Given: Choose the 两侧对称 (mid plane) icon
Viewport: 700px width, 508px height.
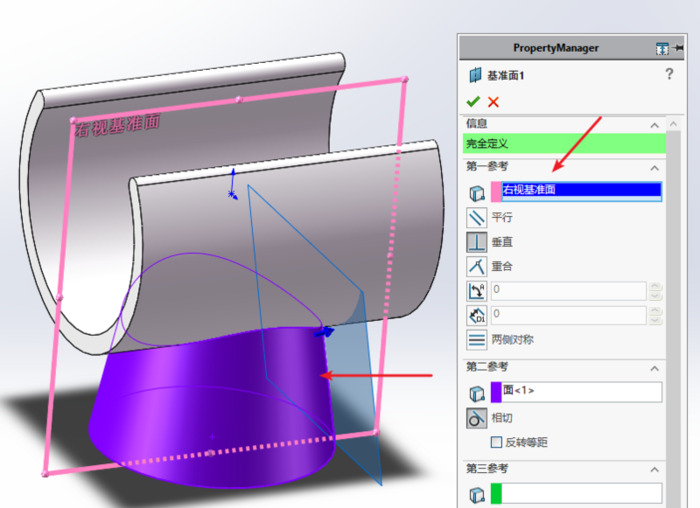Looking at the screenshot, I should tap(477, 340).
